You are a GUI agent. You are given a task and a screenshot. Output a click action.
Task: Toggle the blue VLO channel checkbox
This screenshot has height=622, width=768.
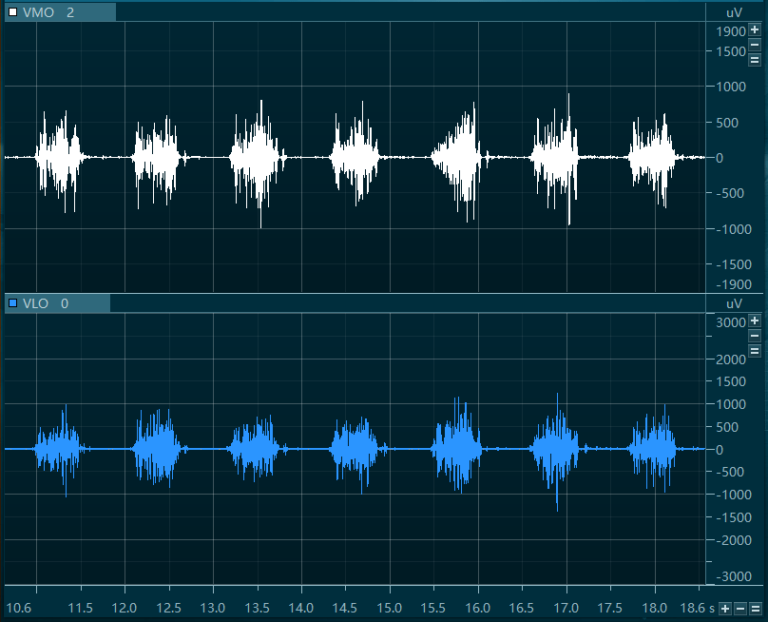point(13,303)
